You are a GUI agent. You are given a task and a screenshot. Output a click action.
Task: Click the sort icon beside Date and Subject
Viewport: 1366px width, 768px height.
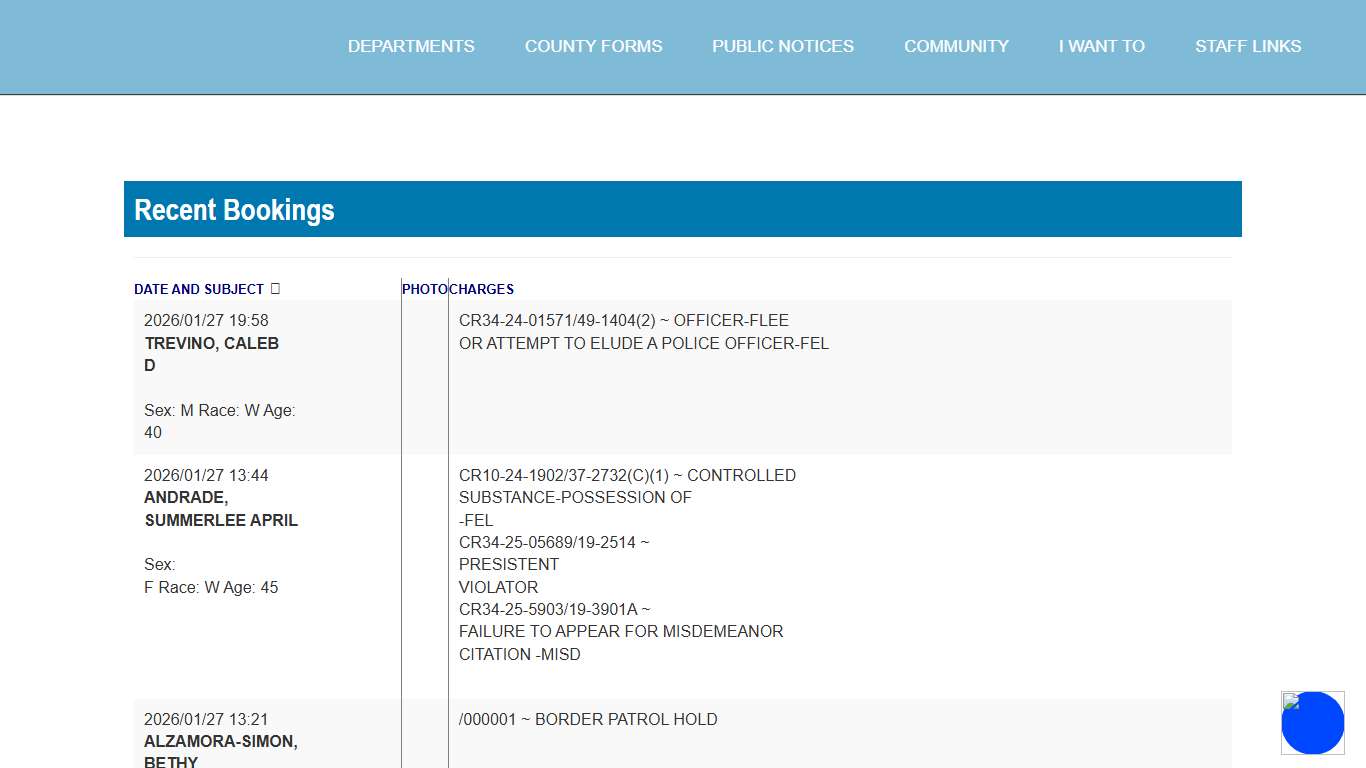point(275,289)
